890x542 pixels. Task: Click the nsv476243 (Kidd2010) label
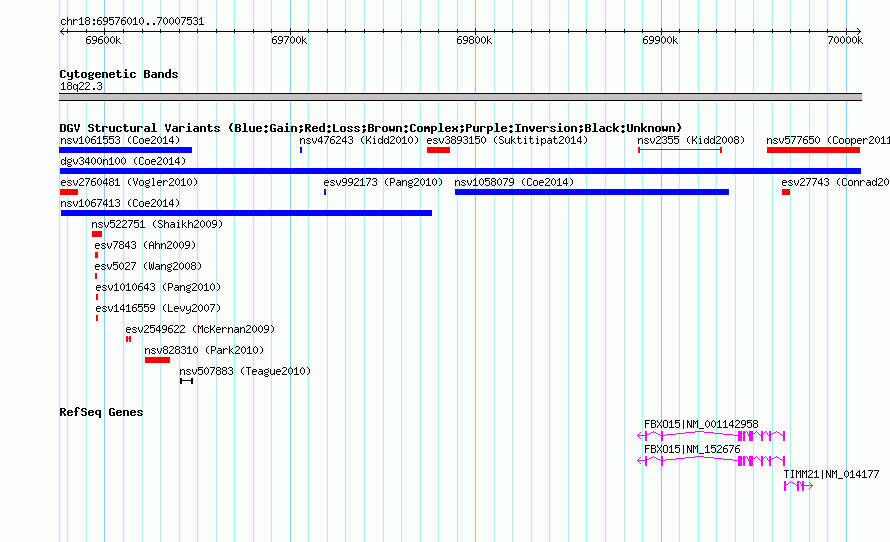[359, 140]
